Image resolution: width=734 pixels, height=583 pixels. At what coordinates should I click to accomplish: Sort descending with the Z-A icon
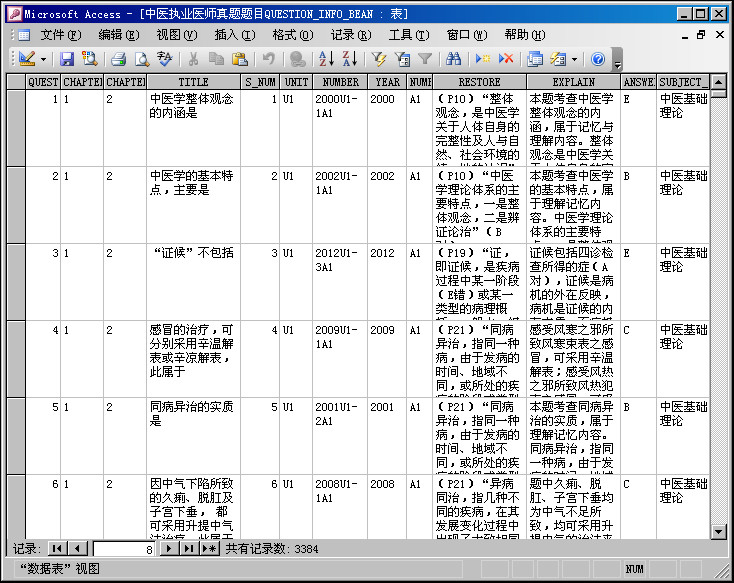(350, 59)
